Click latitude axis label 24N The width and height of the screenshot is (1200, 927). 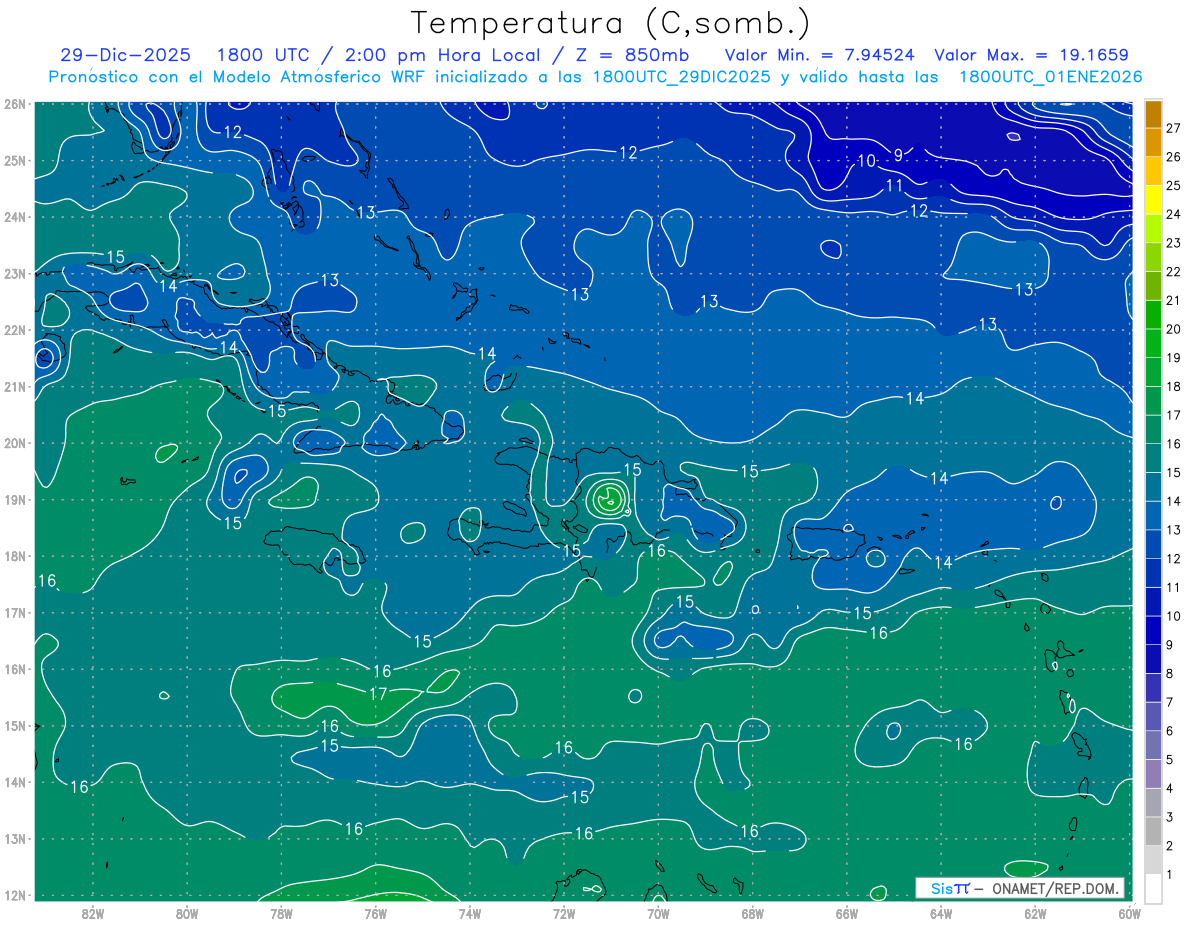[15, 217]
